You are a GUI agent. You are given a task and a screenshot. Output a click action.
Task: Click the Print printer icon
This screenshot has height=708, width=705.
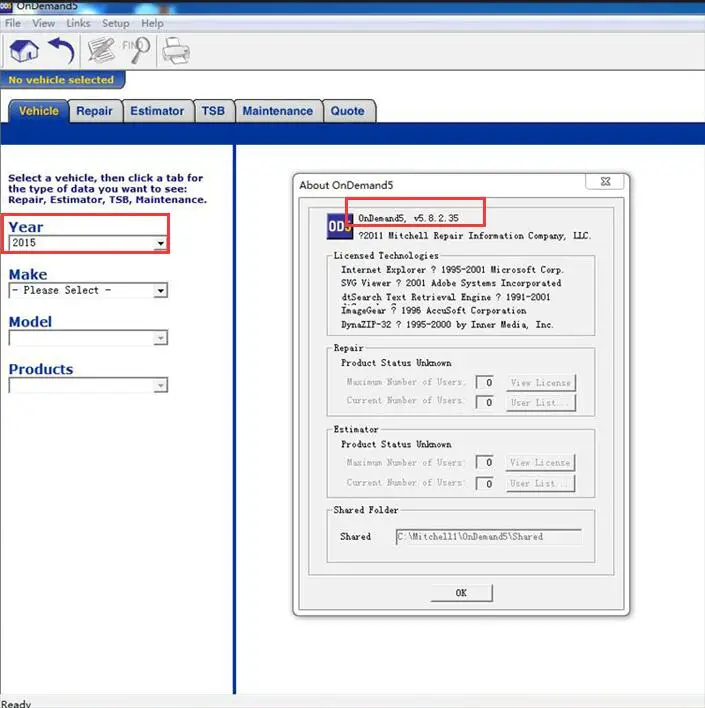[x=176, y=51]
